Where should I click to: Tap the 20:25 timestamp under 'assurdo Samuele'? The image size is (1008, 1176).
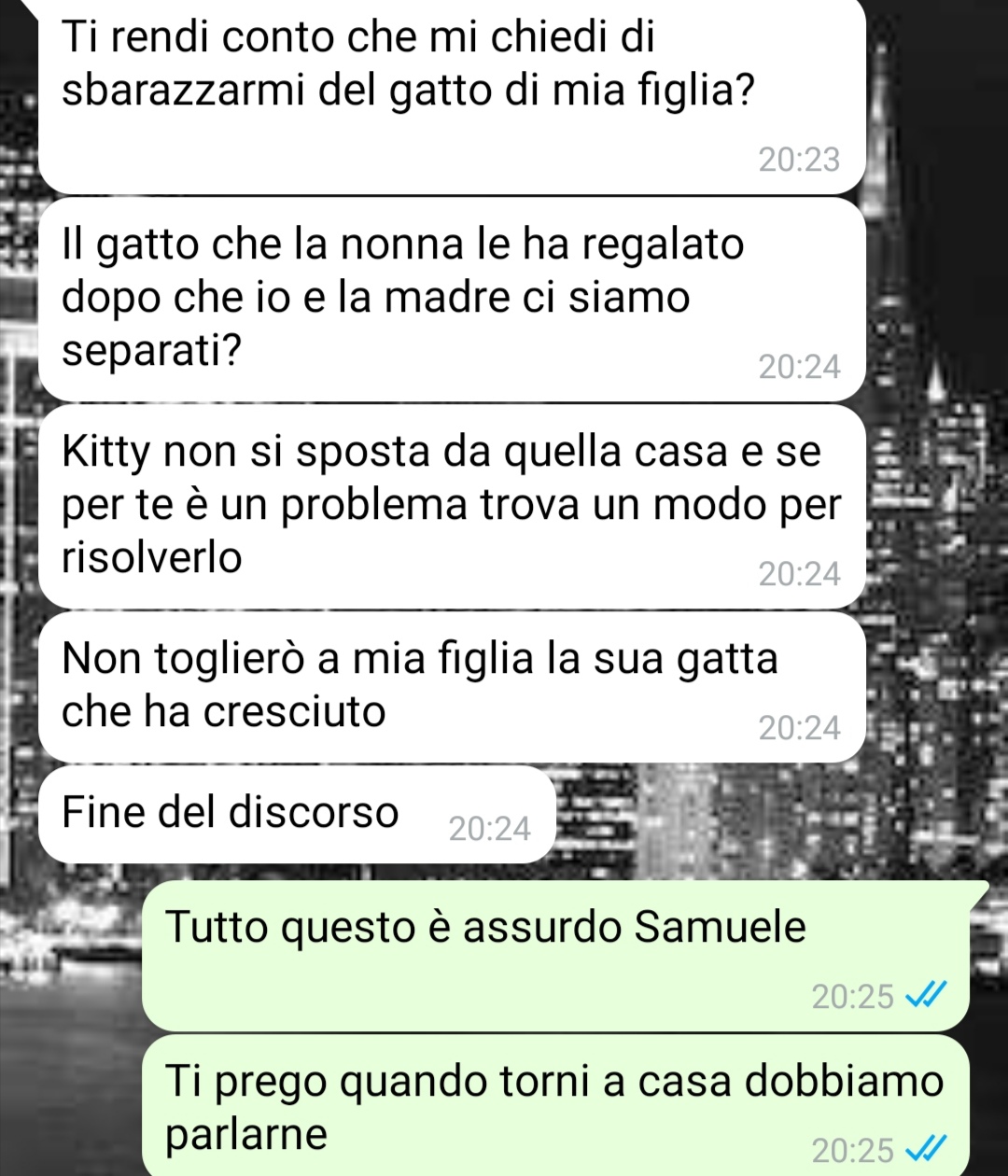[x=853, y=998]
